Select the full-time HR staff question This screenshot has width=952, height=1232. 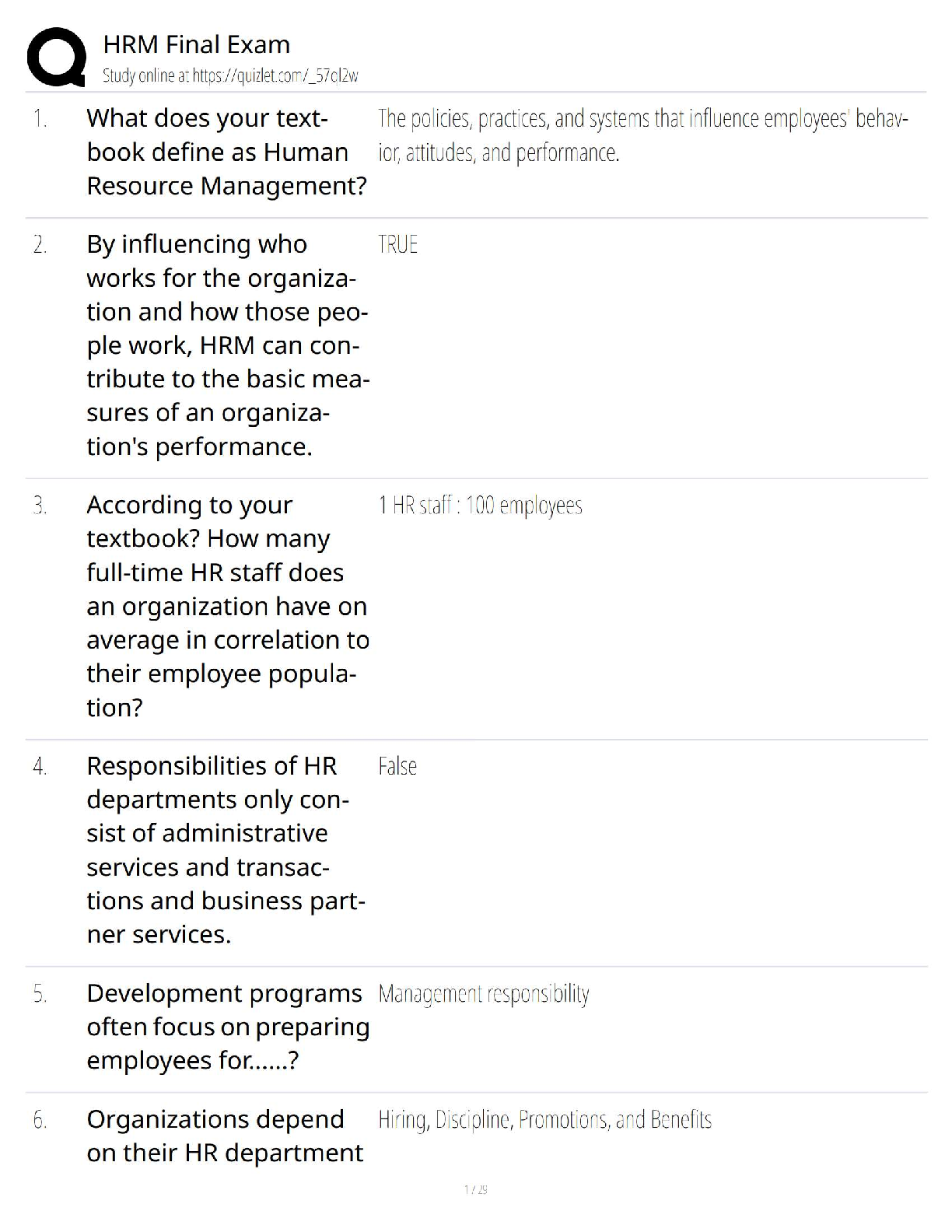[227, 606]
